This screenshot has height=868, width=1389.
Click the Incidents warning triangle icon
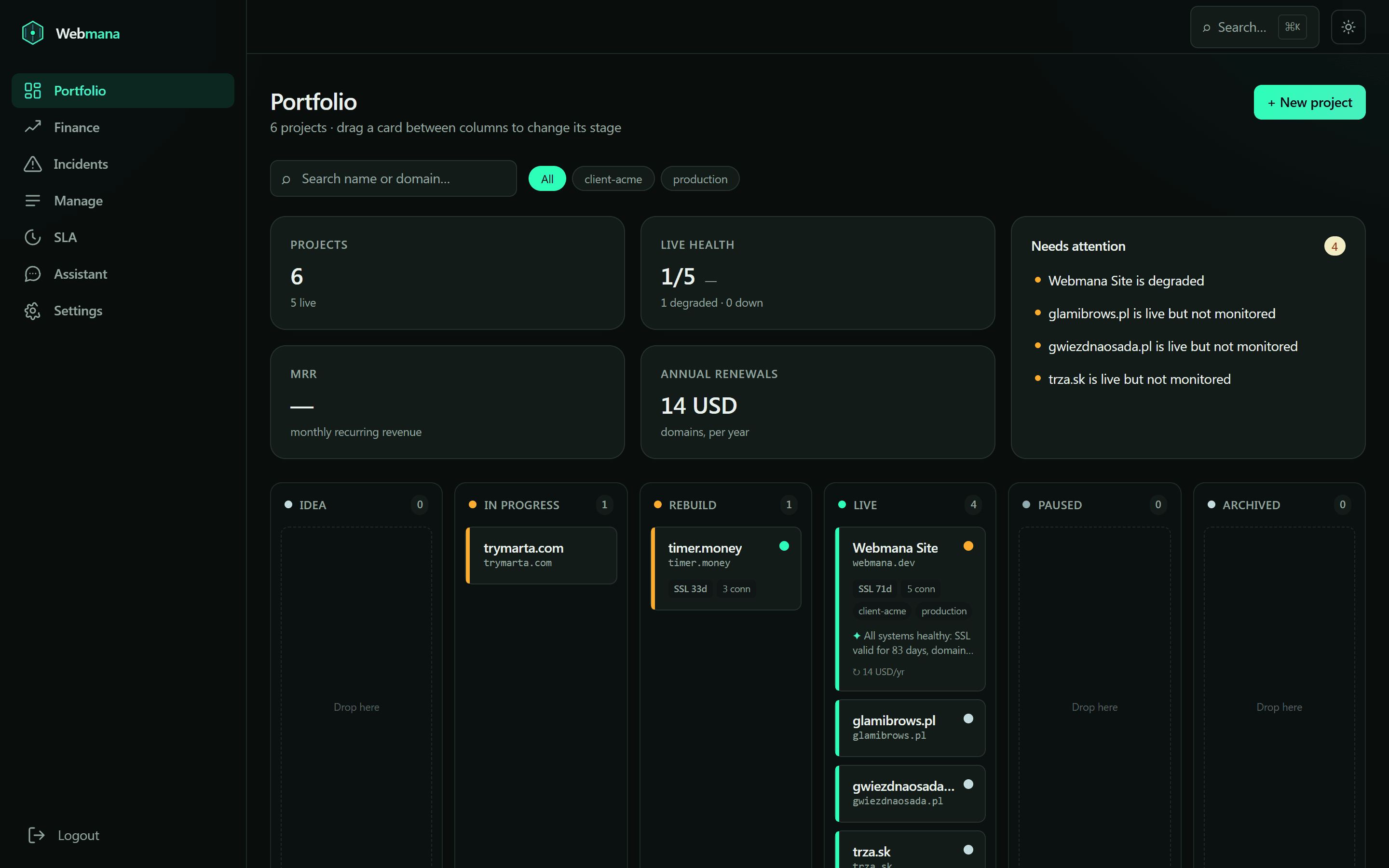point(33,163)
